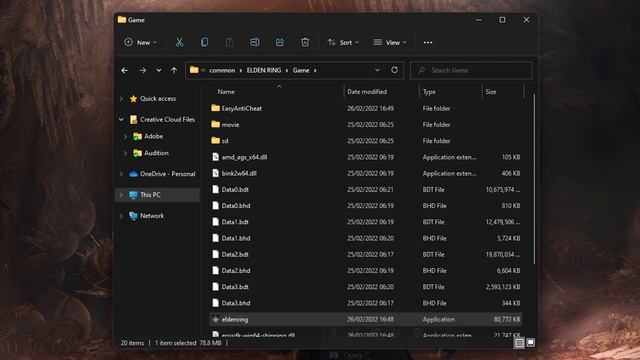Image resolution: width=640 pixels, height=360 pixels.
Task: Click the Cut scissors icon
Action: pyautogui.click(x=179, y=42)
